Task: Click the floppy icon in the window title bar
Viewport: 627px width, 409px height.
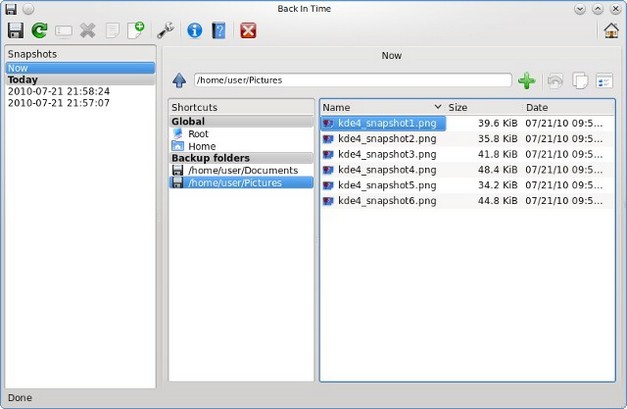Action: pyautogui.click(x=11, y=9)
